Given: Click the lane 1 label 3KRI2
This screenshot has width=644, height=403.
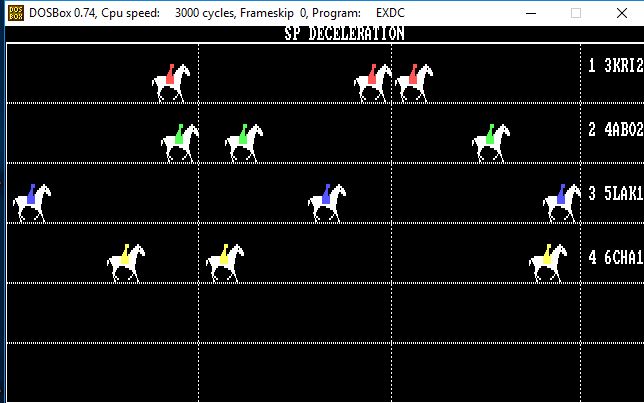Looking at the screenshot, I should [x=623, y=65].
